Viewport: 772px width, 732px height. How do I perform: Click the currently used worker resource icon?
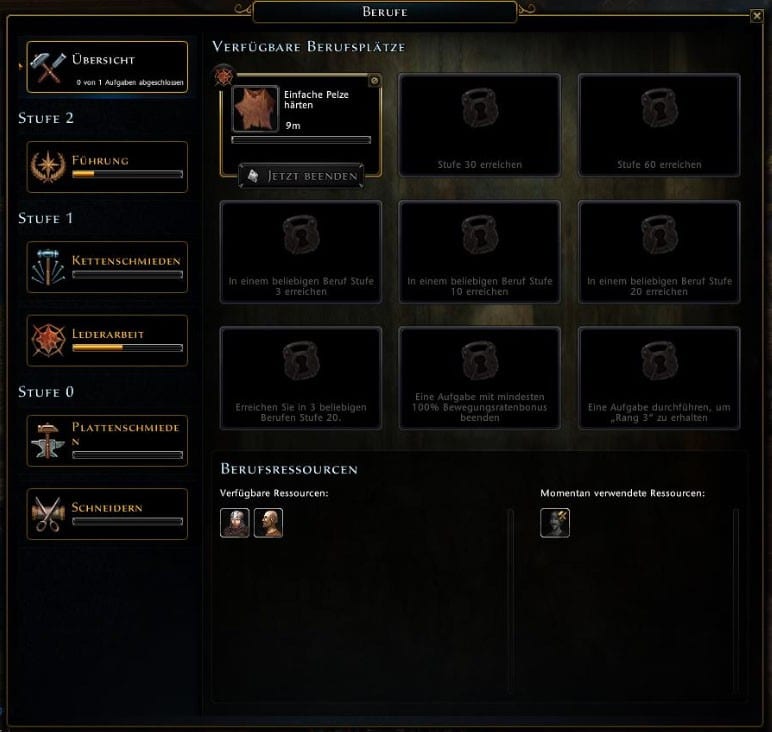tap(555, 523)
